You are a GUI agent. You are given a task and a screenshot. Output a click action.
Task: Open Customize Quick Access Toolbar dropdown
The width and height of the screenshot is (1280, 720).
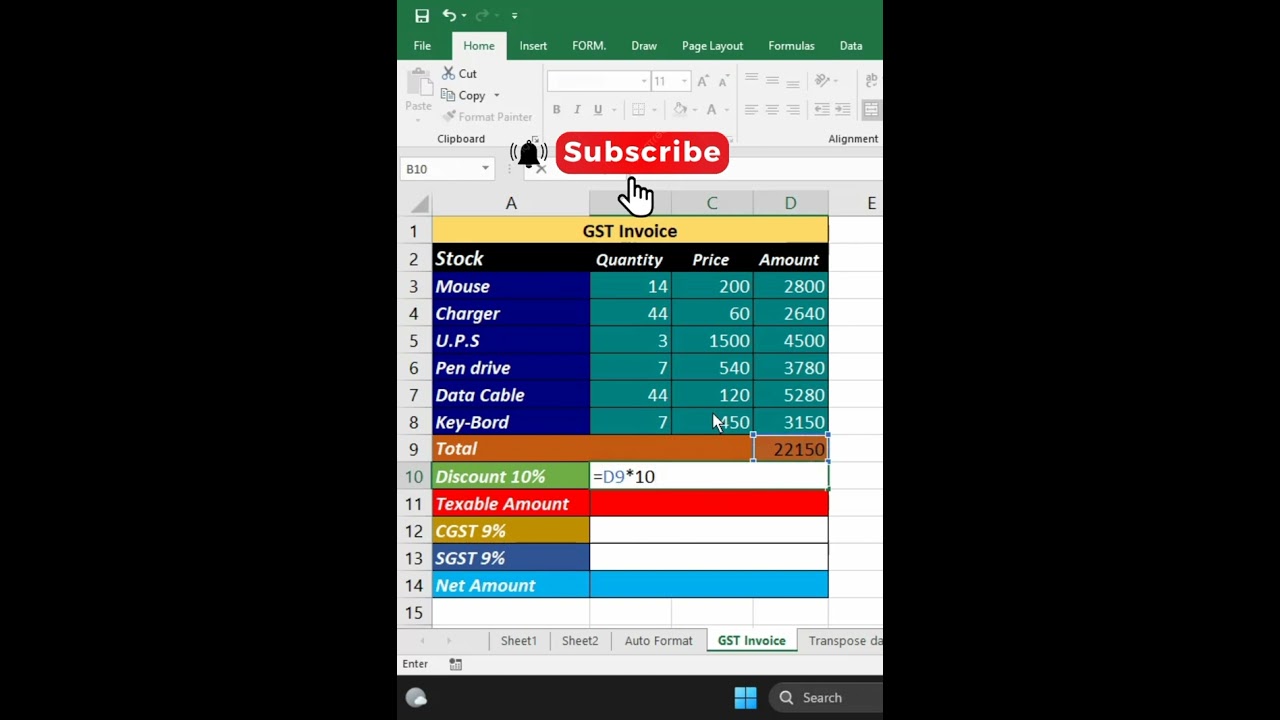click(x=514, y=16)
